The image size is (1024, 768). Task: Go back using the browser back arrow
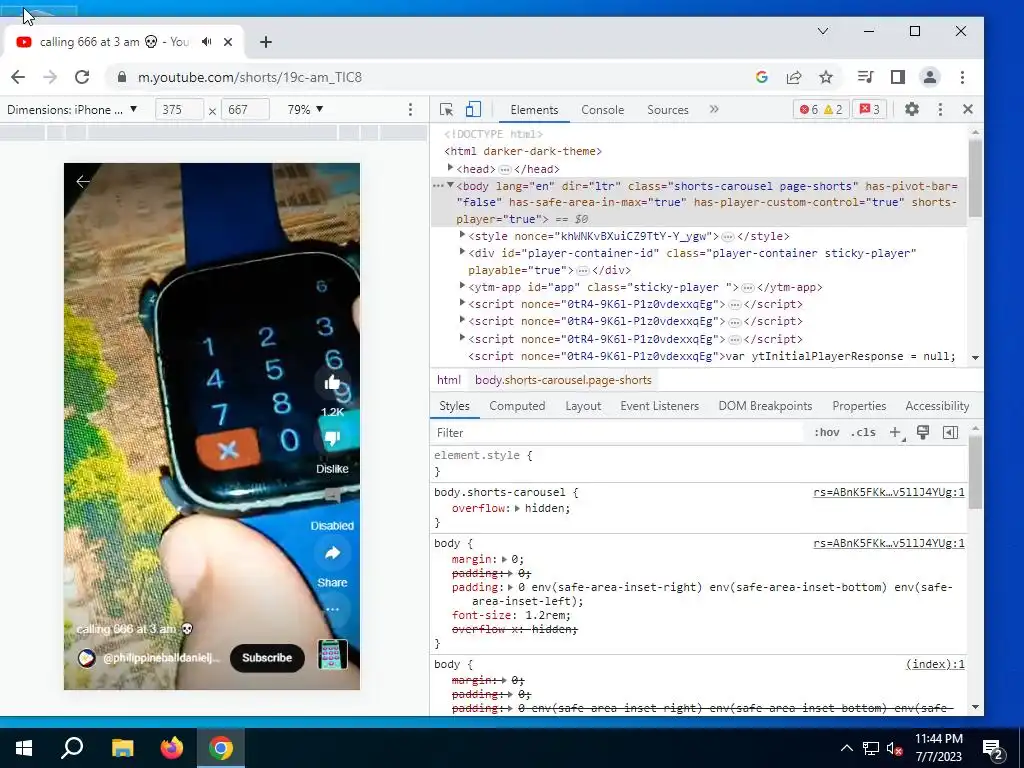(18, 77)
